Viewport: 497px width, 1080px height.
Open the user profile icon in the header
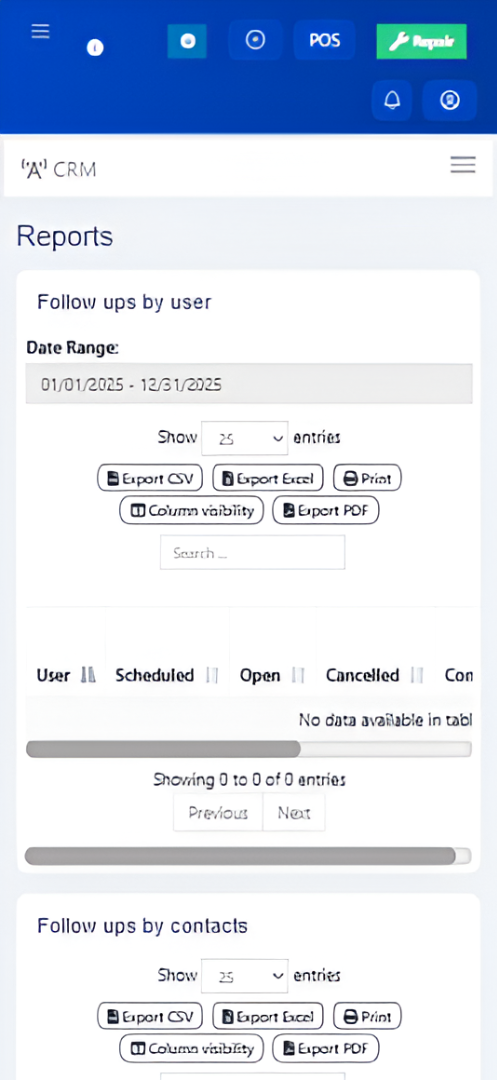pyautogui.click(x=450, y=101)
